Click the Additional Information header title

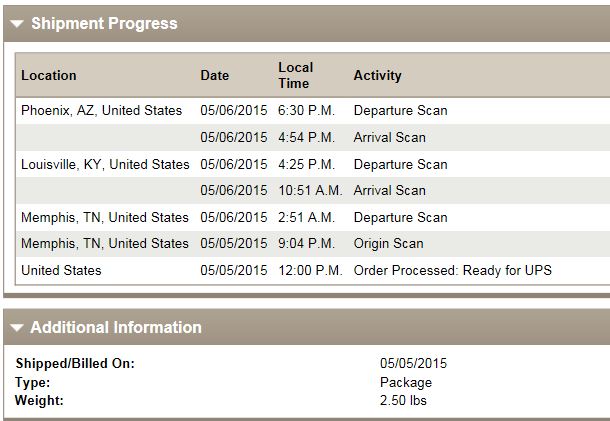coord(116,328)
